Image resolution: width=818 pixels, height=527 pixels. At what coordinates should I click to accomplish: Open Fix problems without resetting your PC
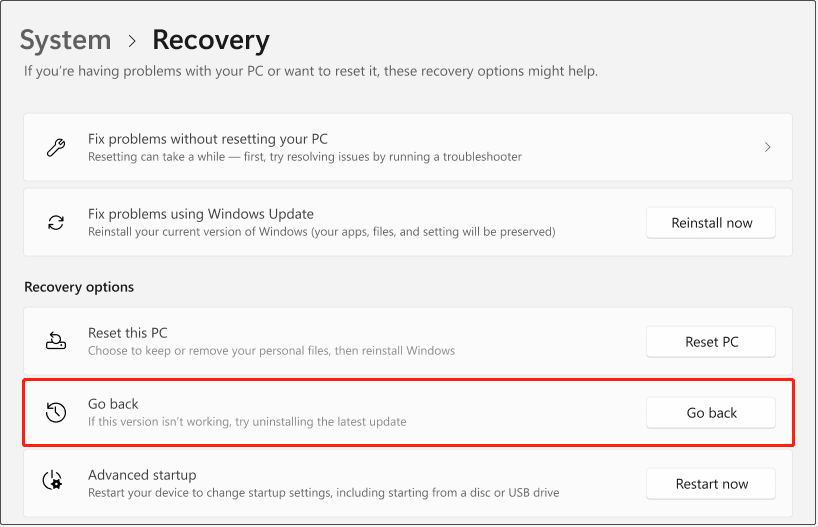[208, 139]
